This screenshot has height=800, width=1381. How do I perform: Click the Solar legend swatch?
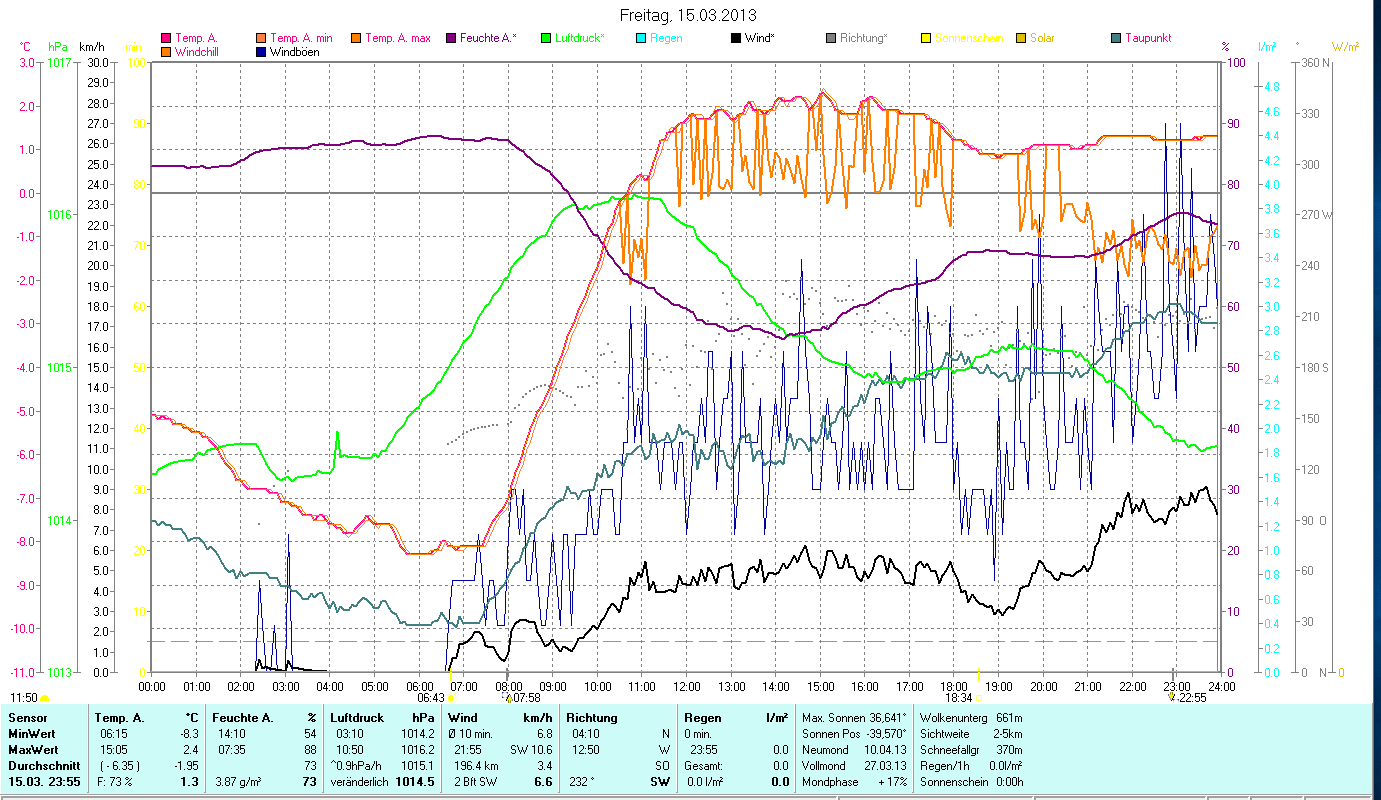pos(1020,38)
